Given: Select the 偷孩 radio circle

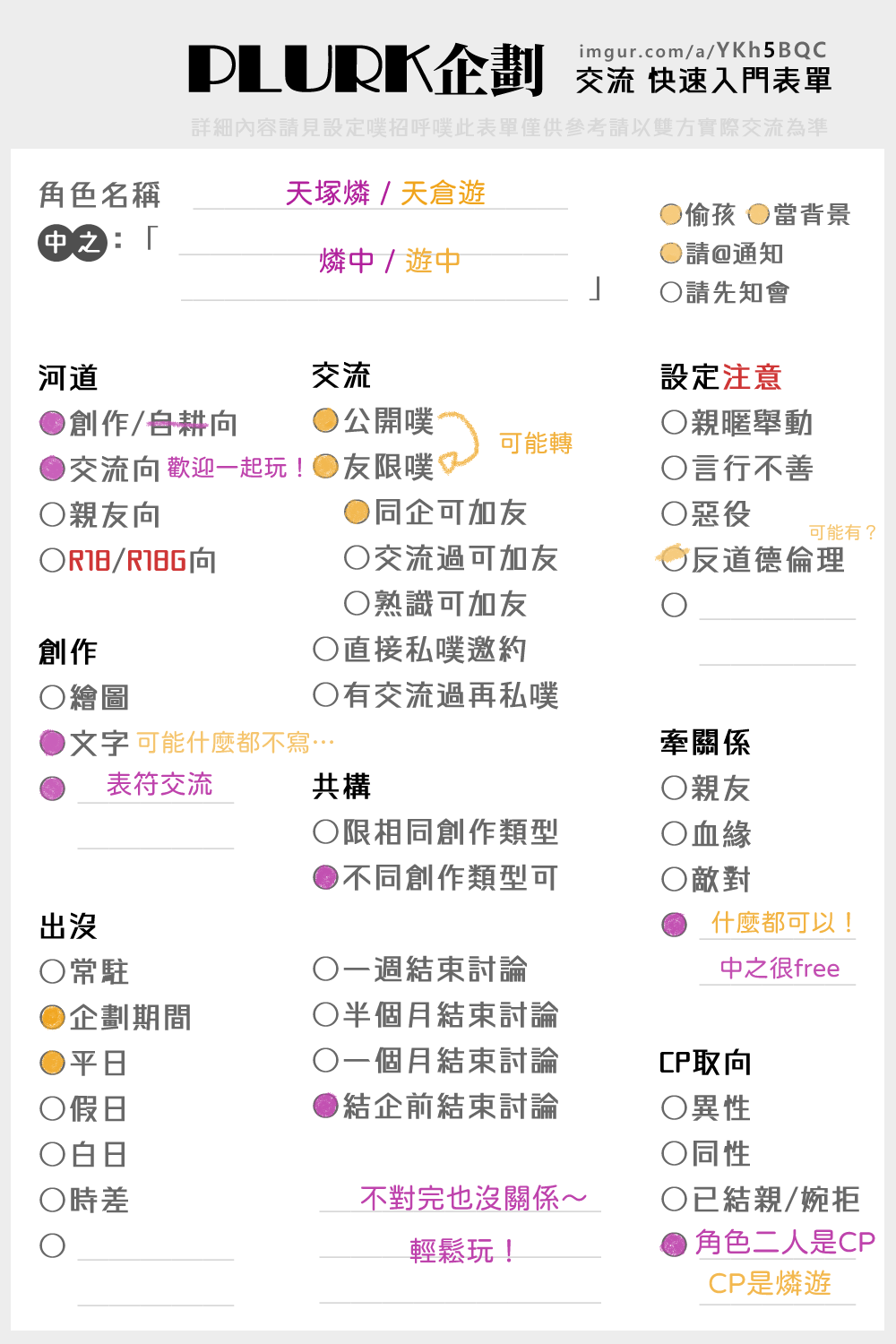Looking at the screenshot, I should [670, 214].
